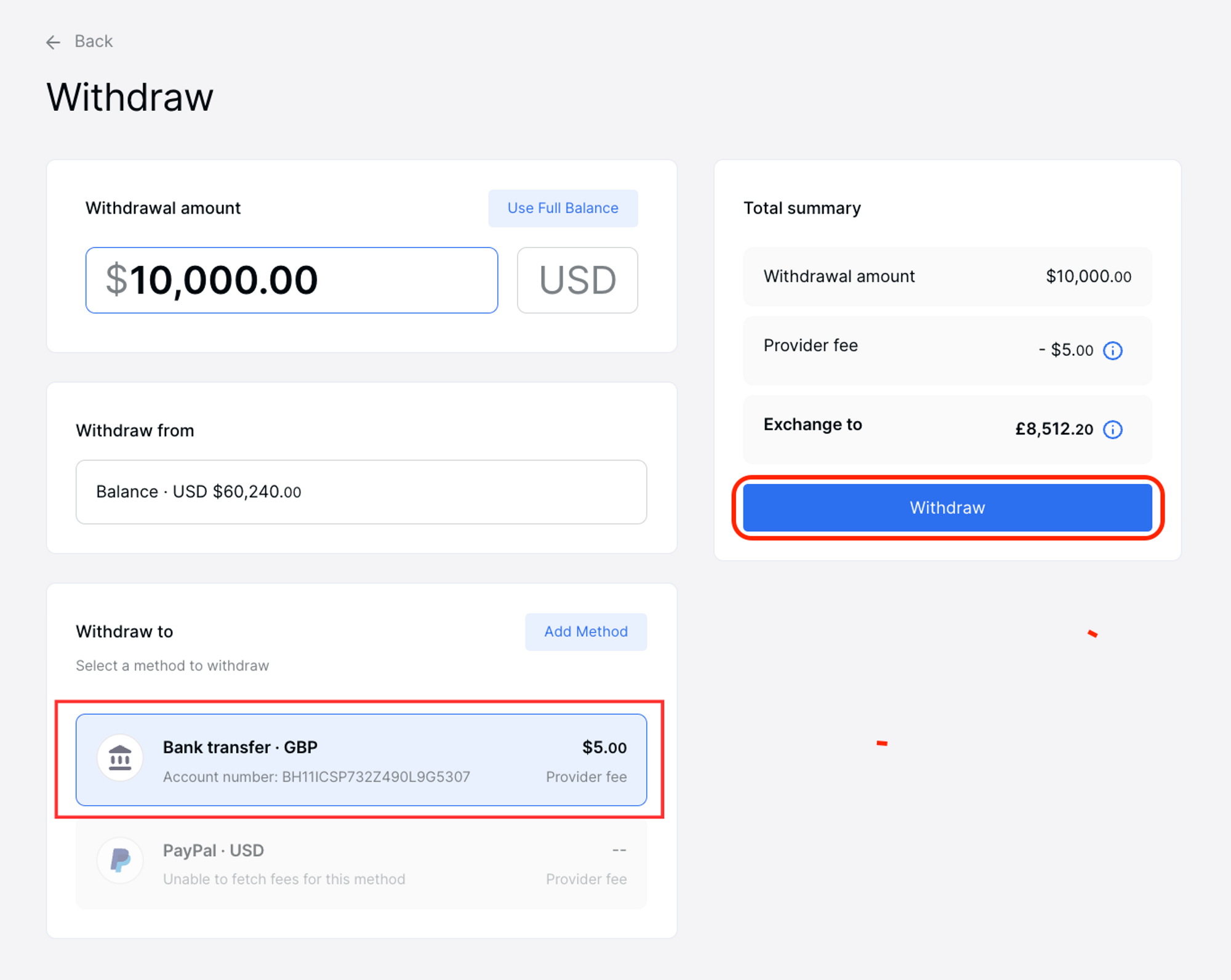
Task: Click the back arrow icon
Action: click(54, 42)
